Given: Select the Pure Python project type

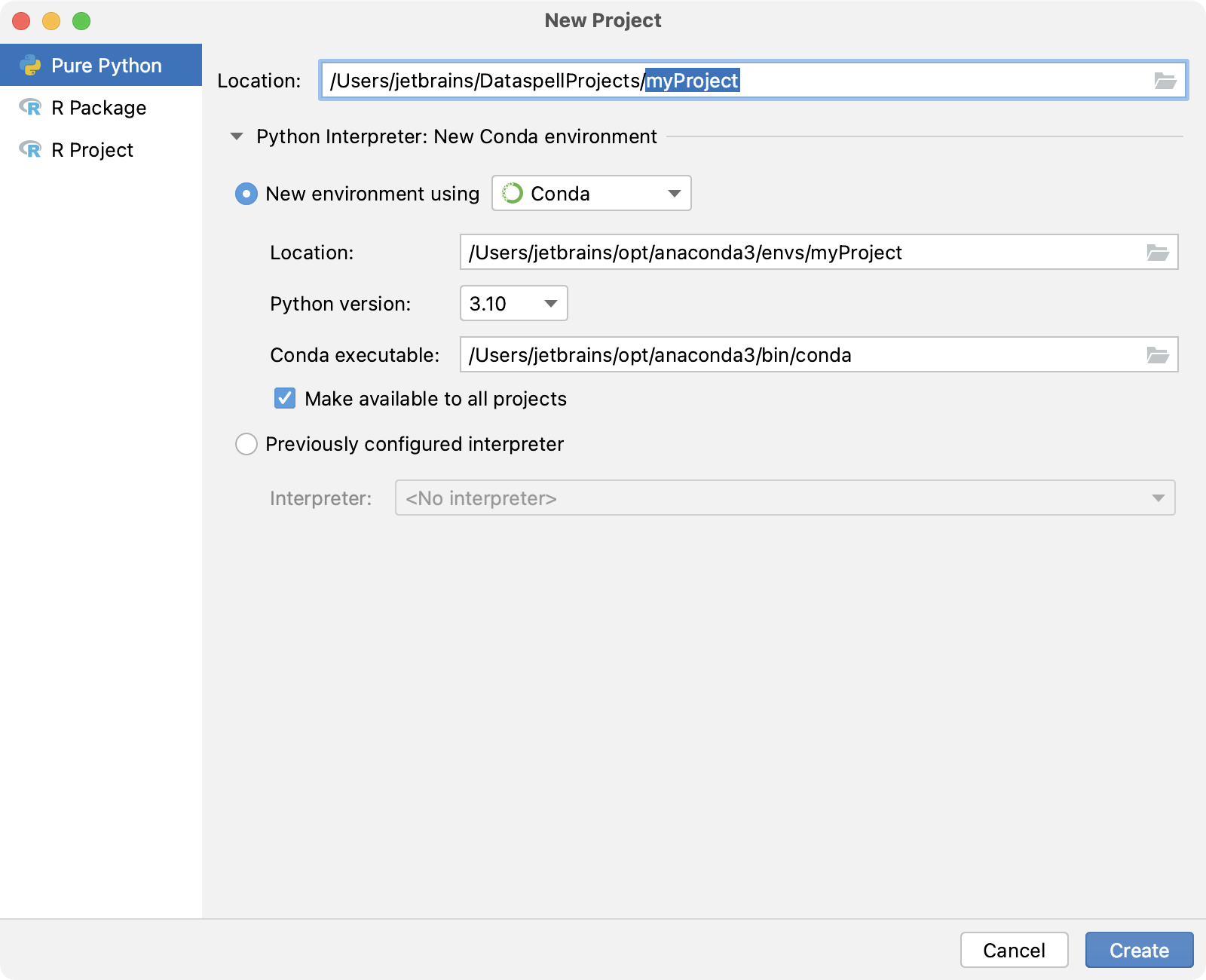Looking at the screenshot, I should point(101,66).
